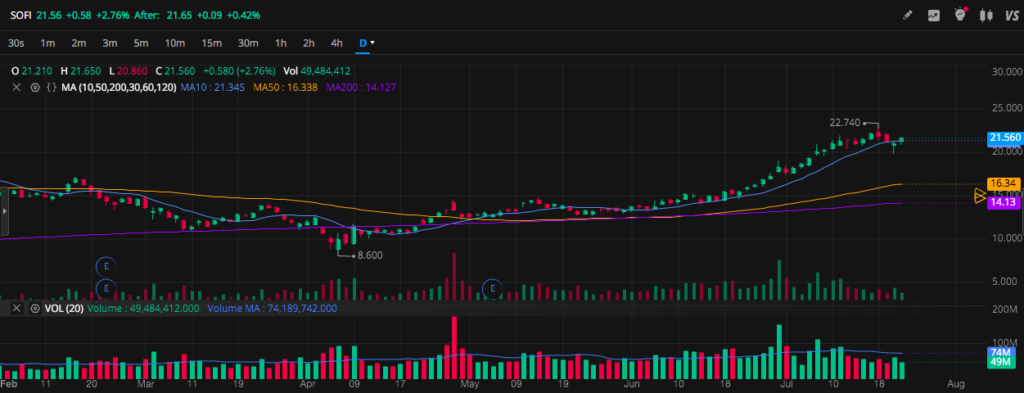Click the MA10 : 21.345 value
This screenshot has width=1024, height=393.
click(212, 87)
